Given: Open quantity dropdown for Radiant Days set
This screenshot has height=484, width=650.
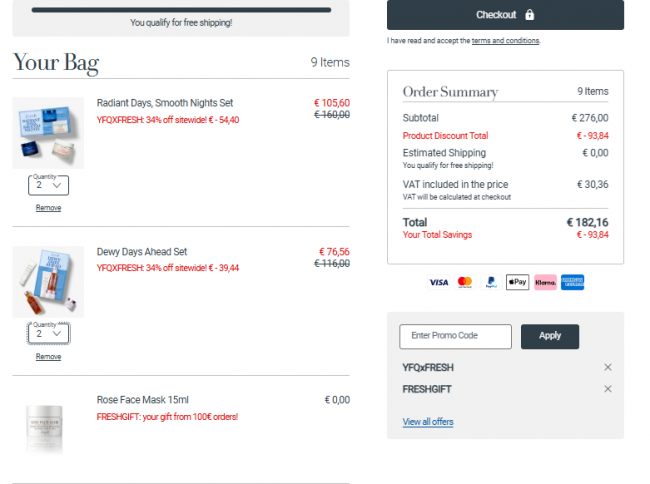Looking at the screenshot, I should coord(49,185).
